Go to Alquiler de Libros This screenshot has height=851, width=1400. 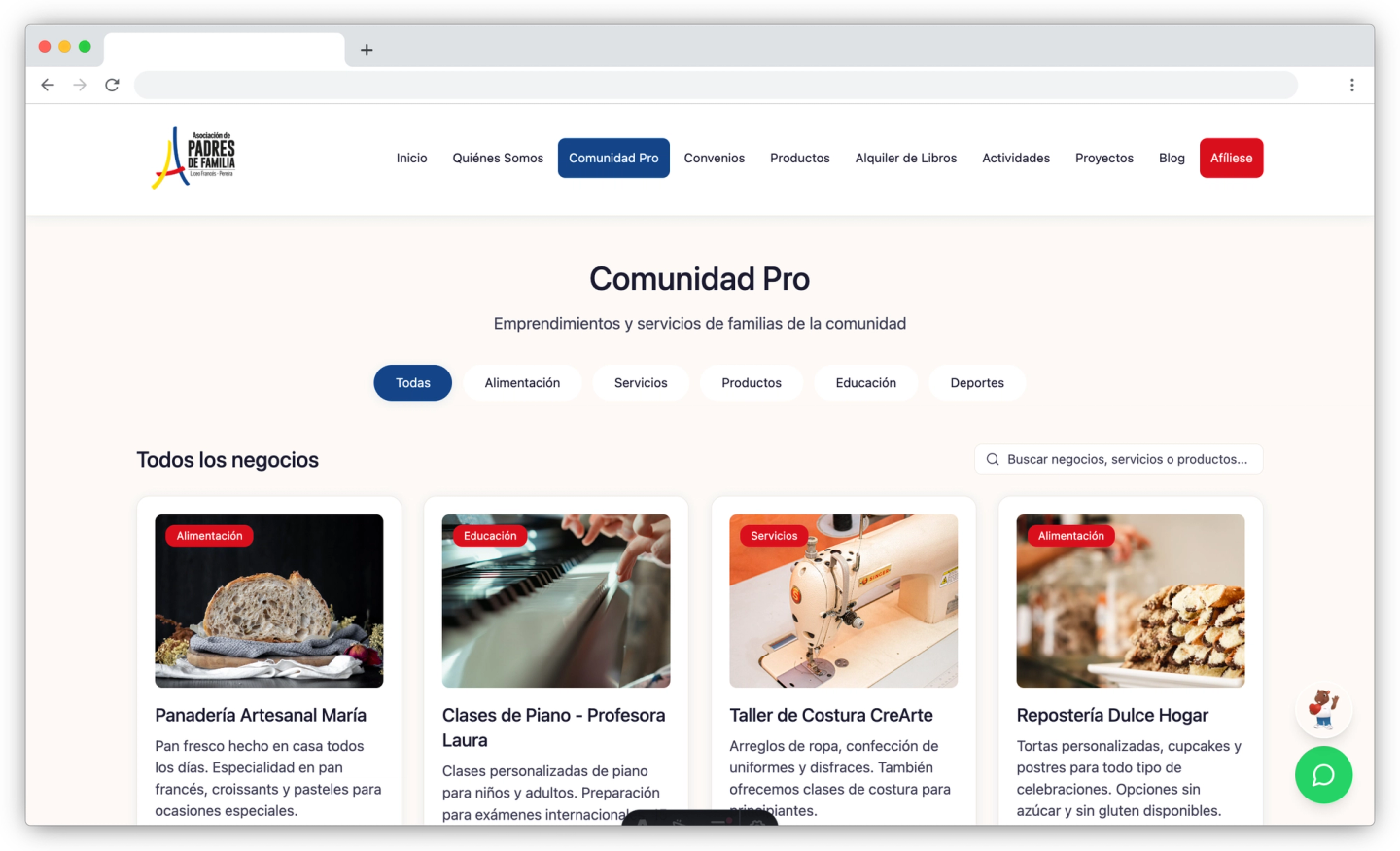[x=906, y=158]
